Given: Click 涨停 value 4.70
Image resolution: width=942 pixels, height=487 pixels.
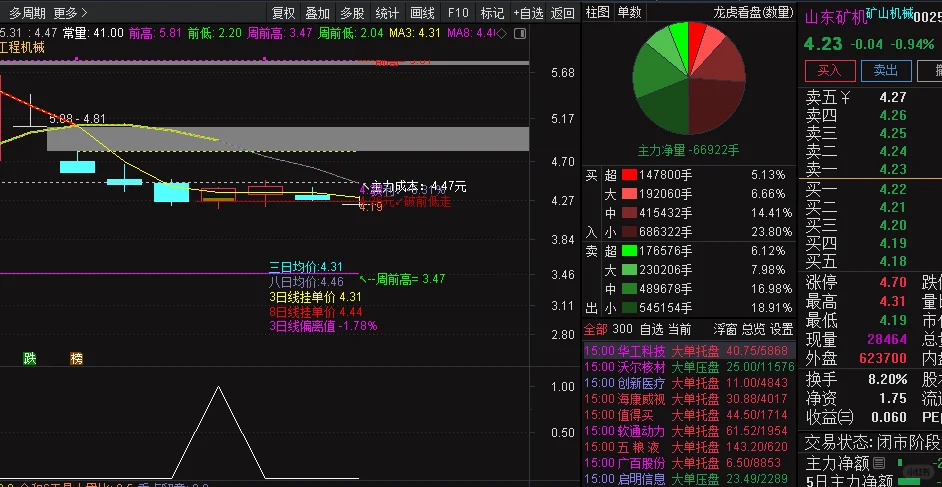Looking at the screenshot, I should [893, 282].
